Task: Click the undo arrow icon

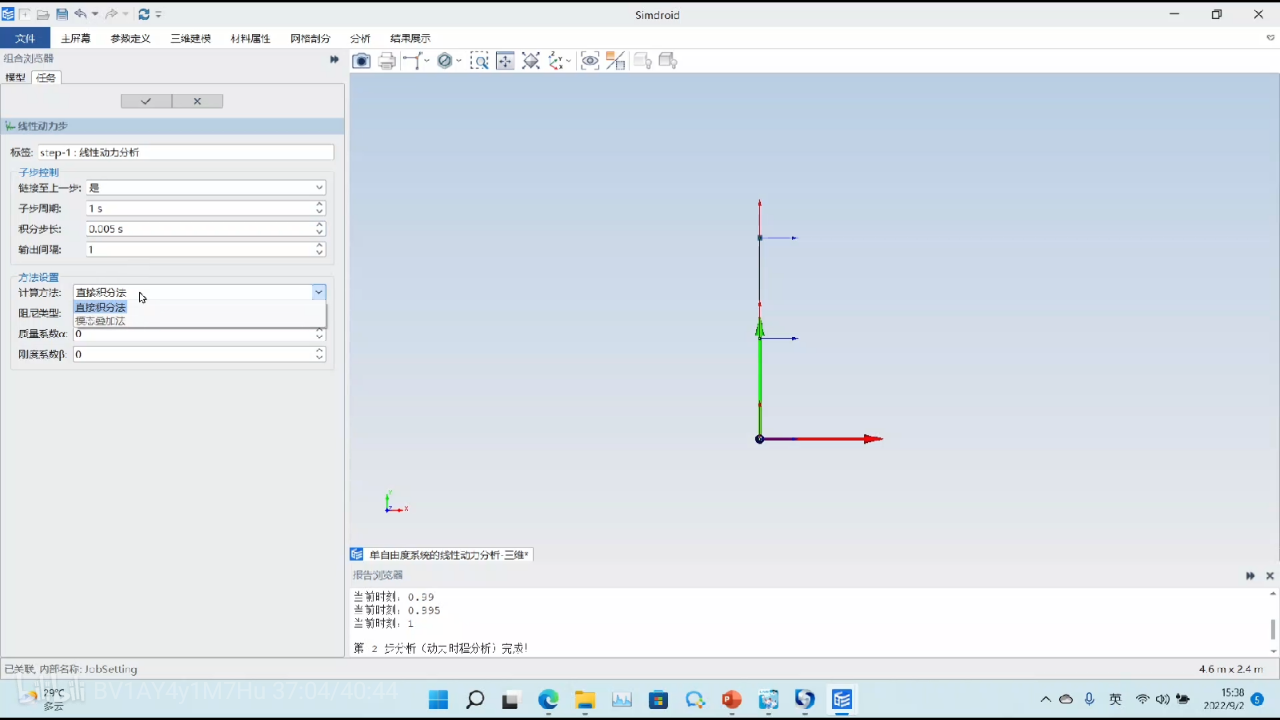Action: [80, 14]
